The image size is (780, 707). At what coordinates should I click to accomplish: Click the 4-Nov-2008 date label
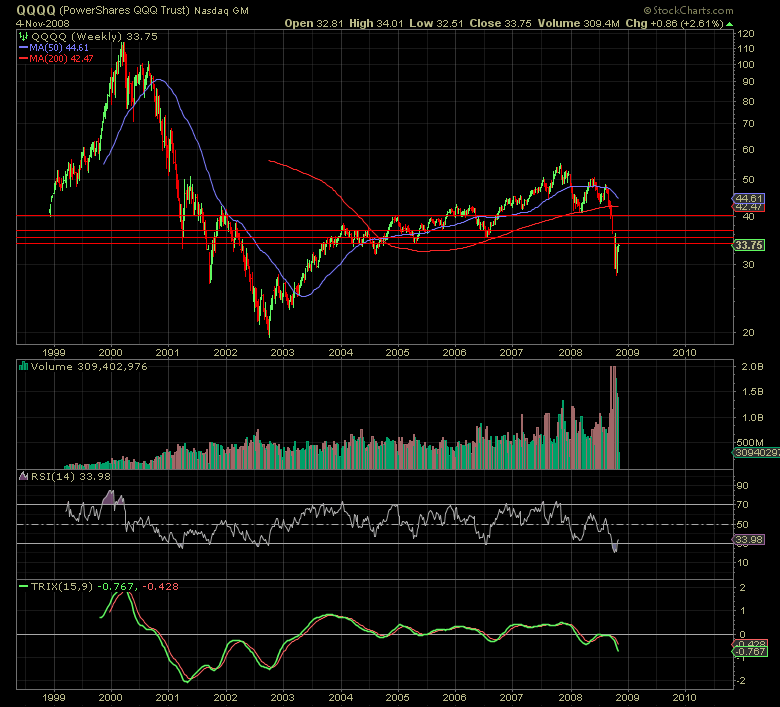click(43, 23)
